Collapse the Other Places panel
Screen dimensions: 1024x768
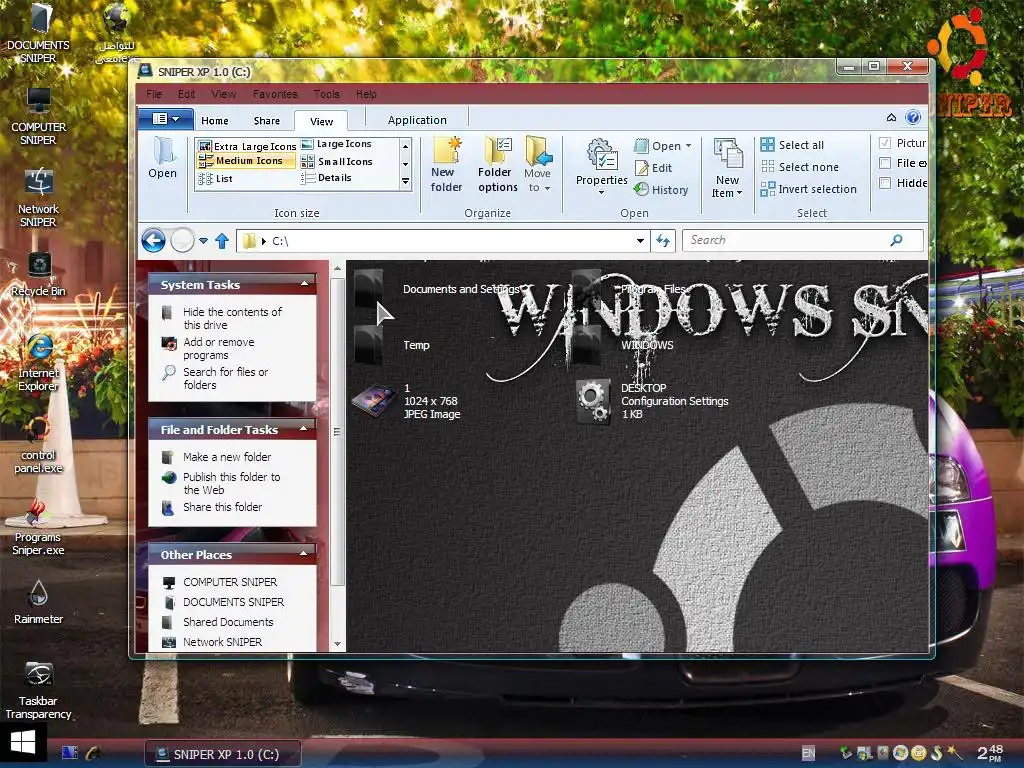click(304, 553)
